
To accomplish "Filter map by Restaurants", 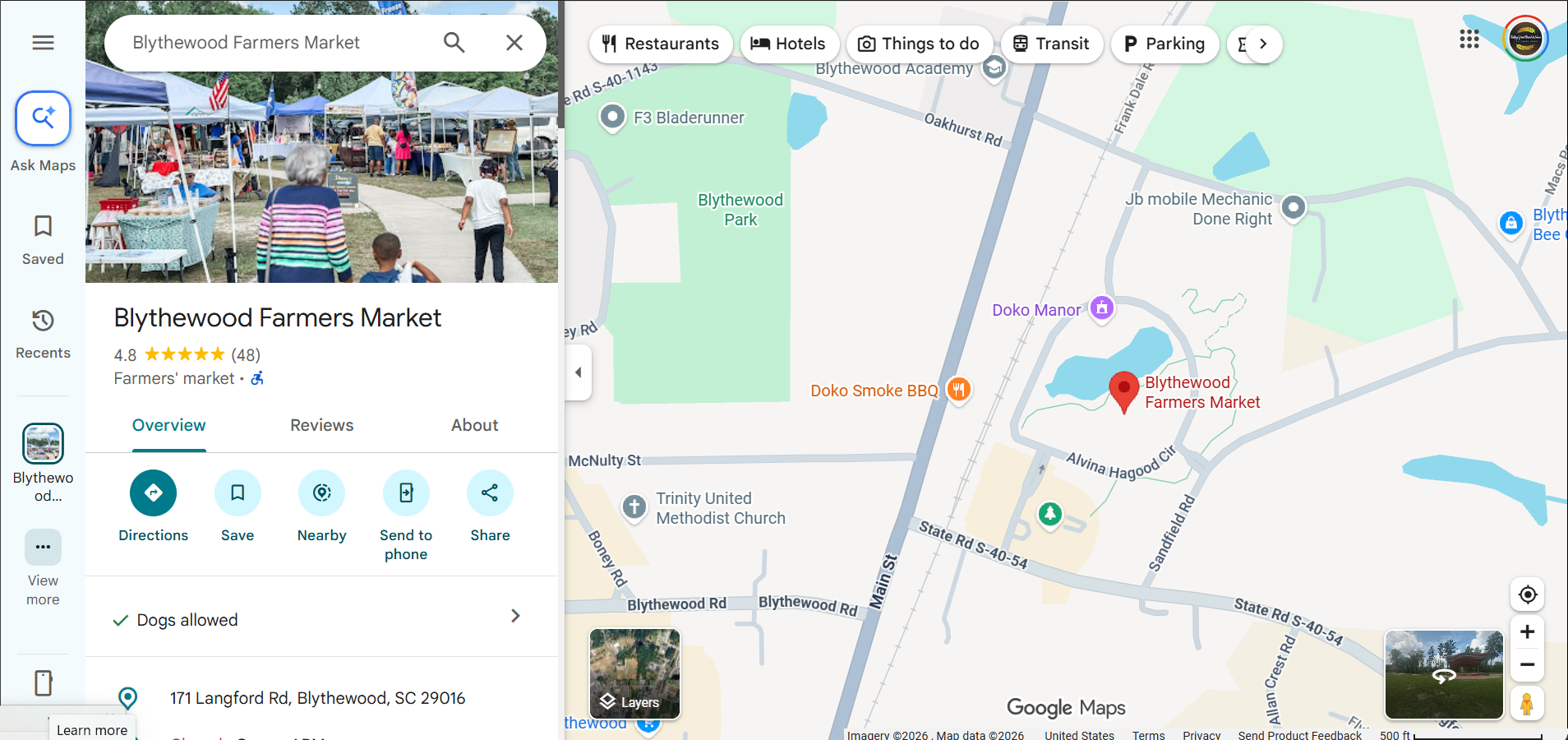I will pyautogui.click(x=661, y=44).
